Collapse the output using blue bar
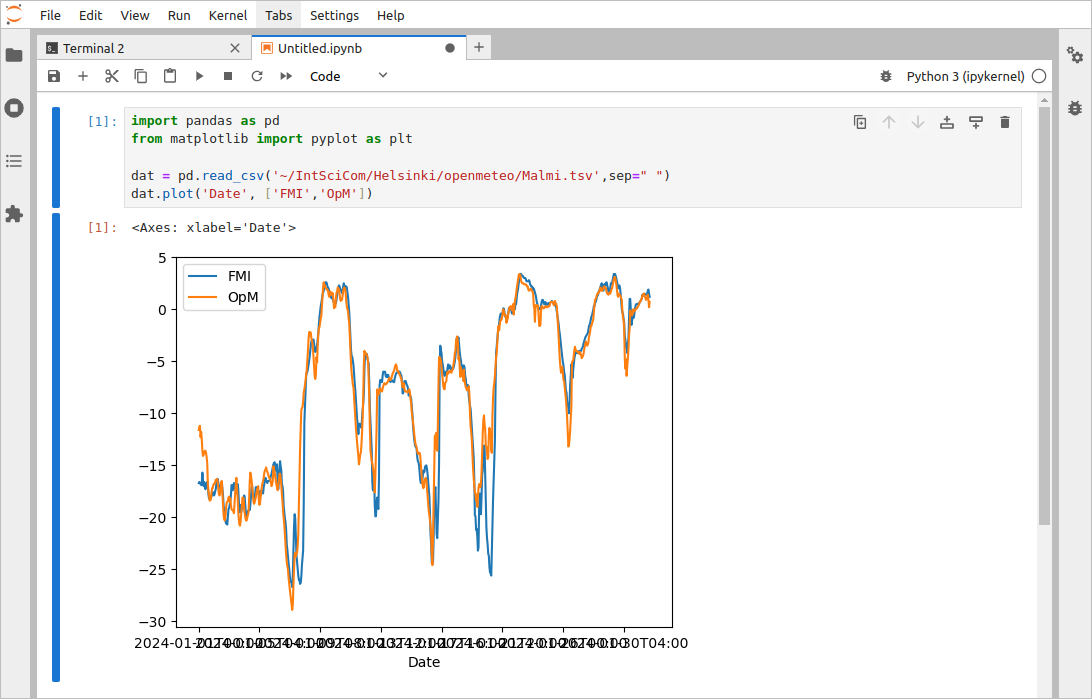The image size is (1092, 699). (56, 447)
